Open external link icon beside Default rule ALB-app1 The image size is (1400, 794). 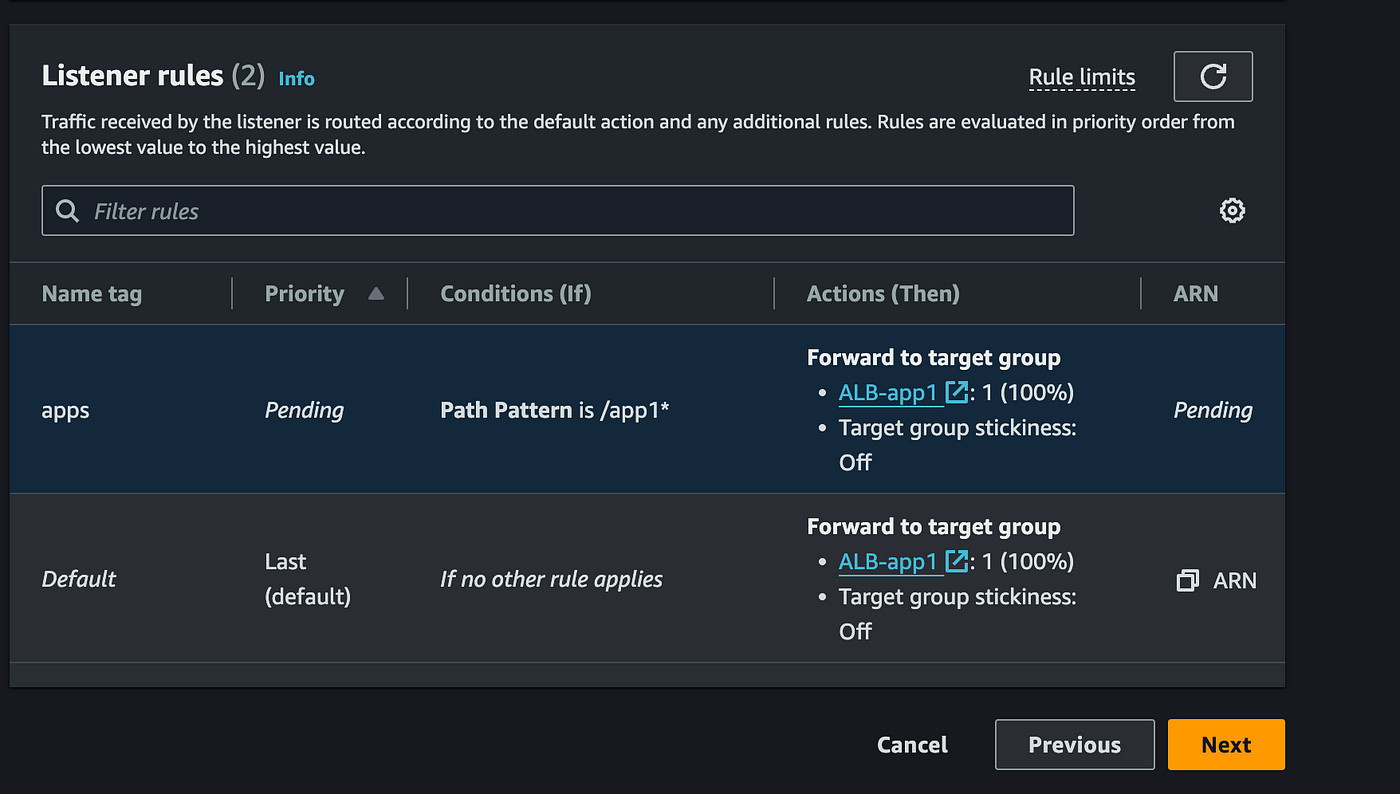957,561
